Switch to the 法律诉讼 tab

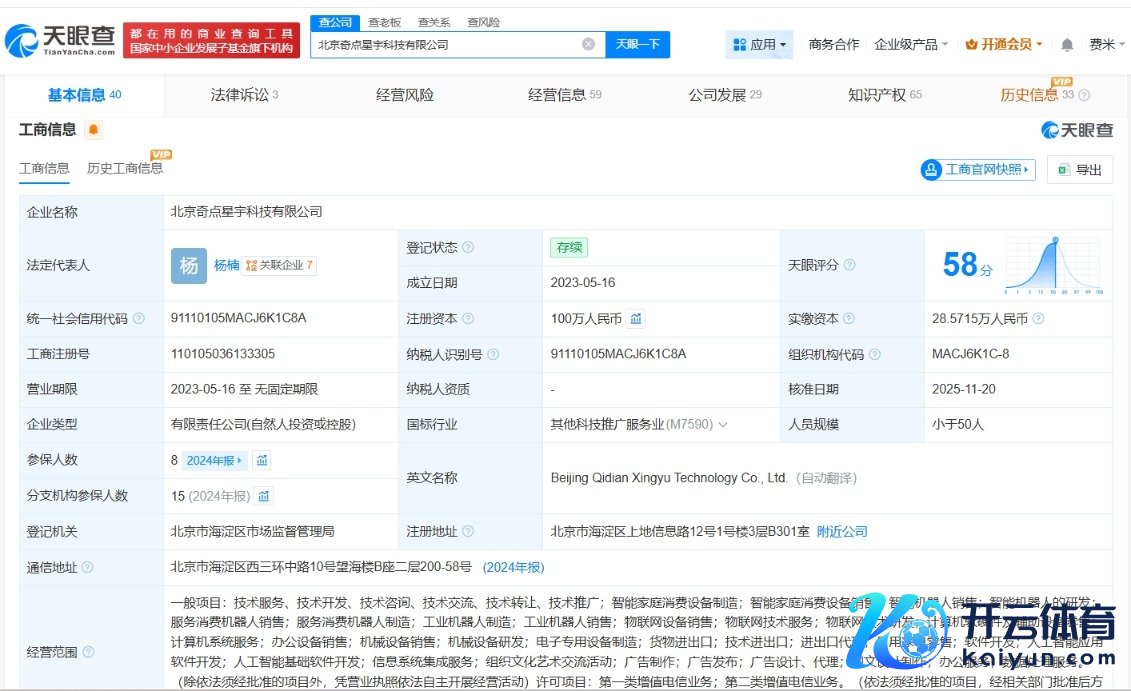pos(243,95)
